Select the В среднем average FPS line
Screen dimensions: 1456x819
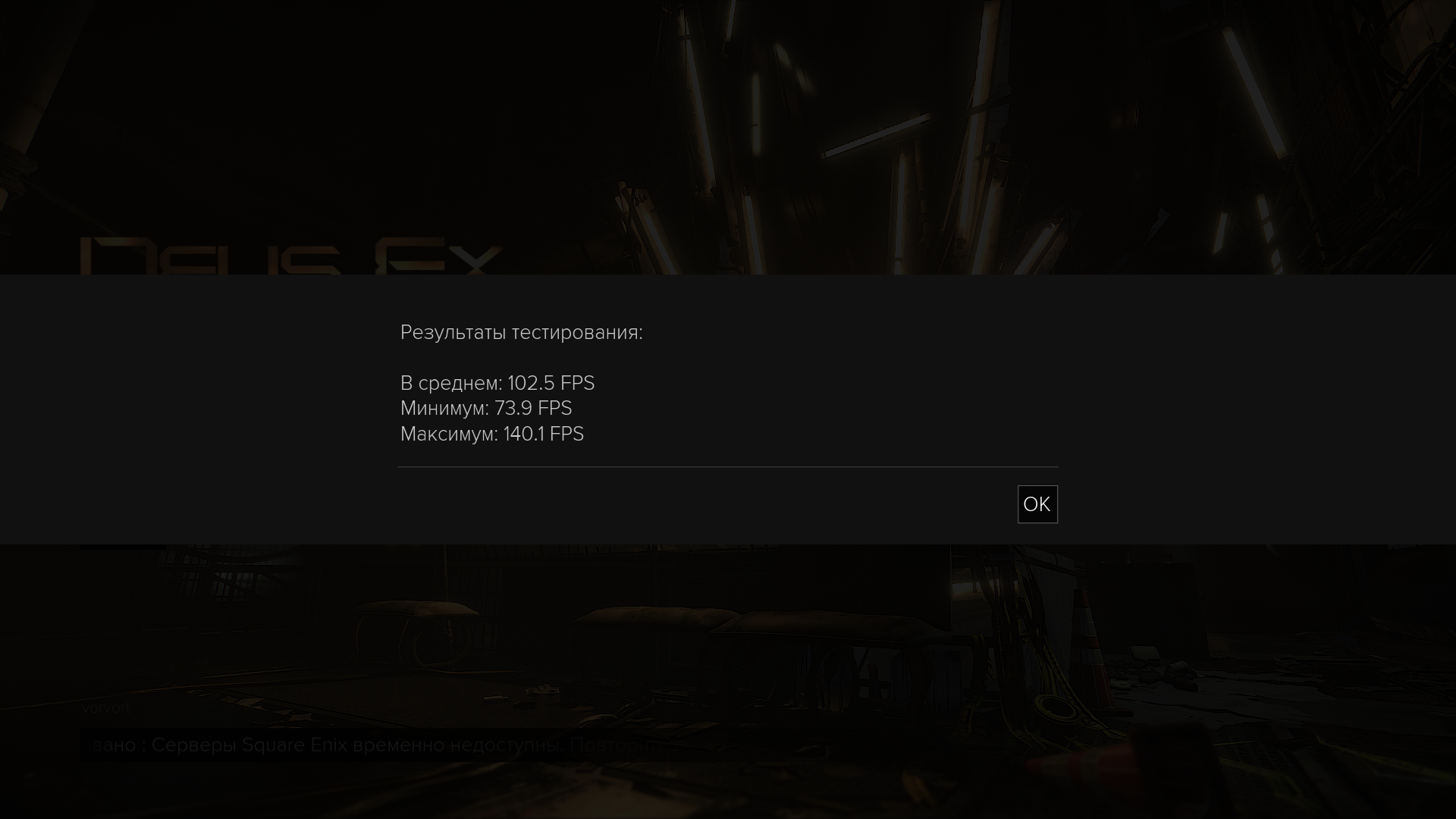pyautogui.click(x=497, y=383)
